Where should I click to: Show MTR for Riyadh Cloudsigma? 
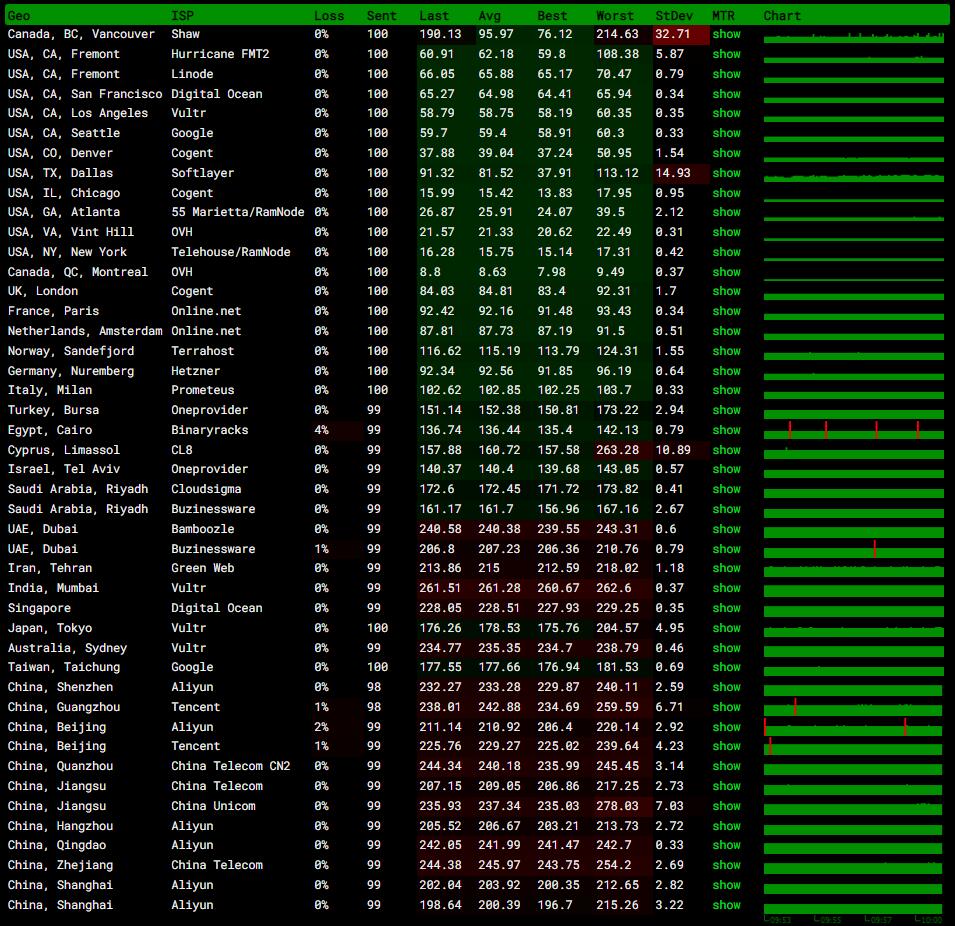(x=727, y=489)
